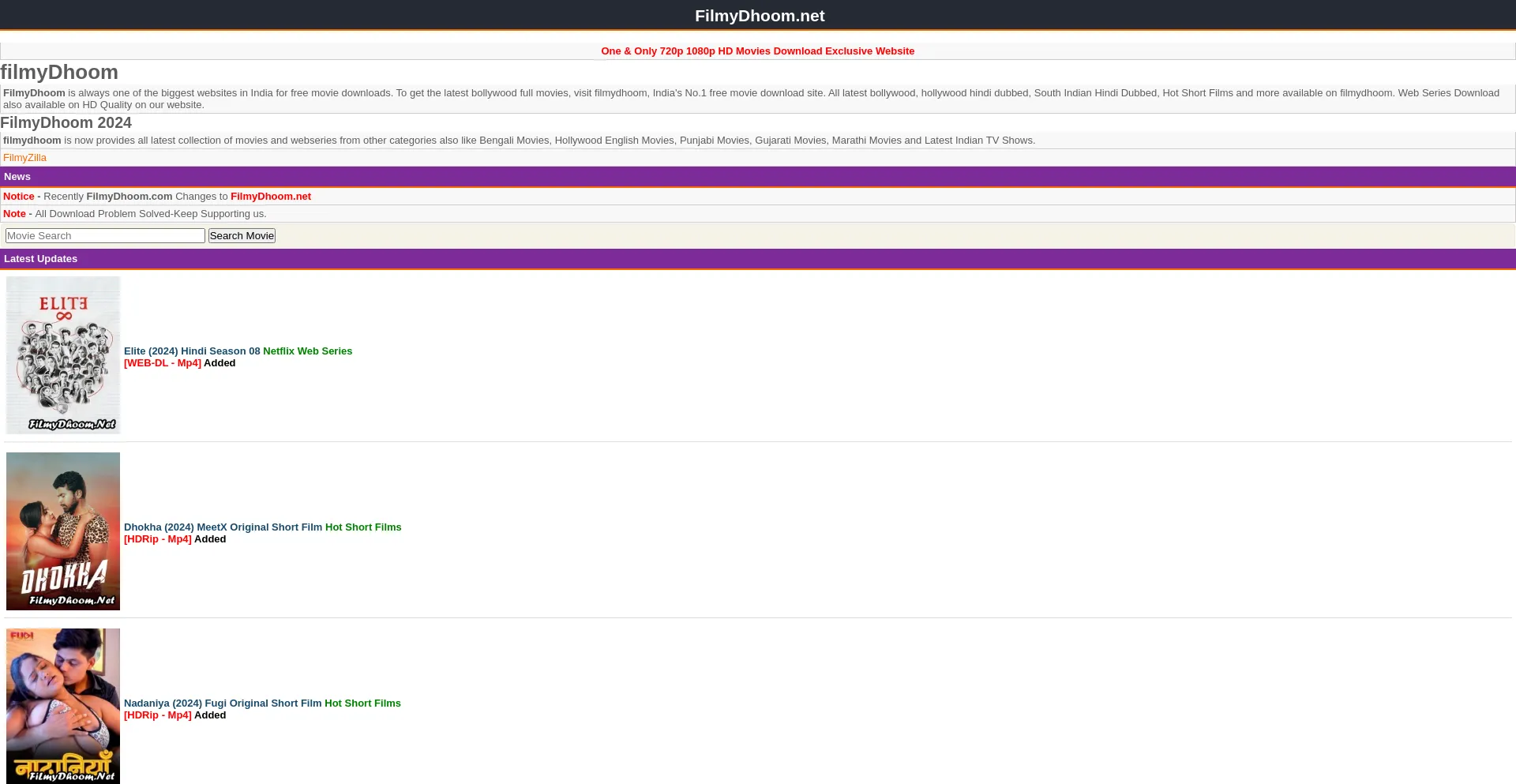Select Hot Short Films category beside Dhokha
The height and width of the screenshot is (784, 1516).
point(363,527)
